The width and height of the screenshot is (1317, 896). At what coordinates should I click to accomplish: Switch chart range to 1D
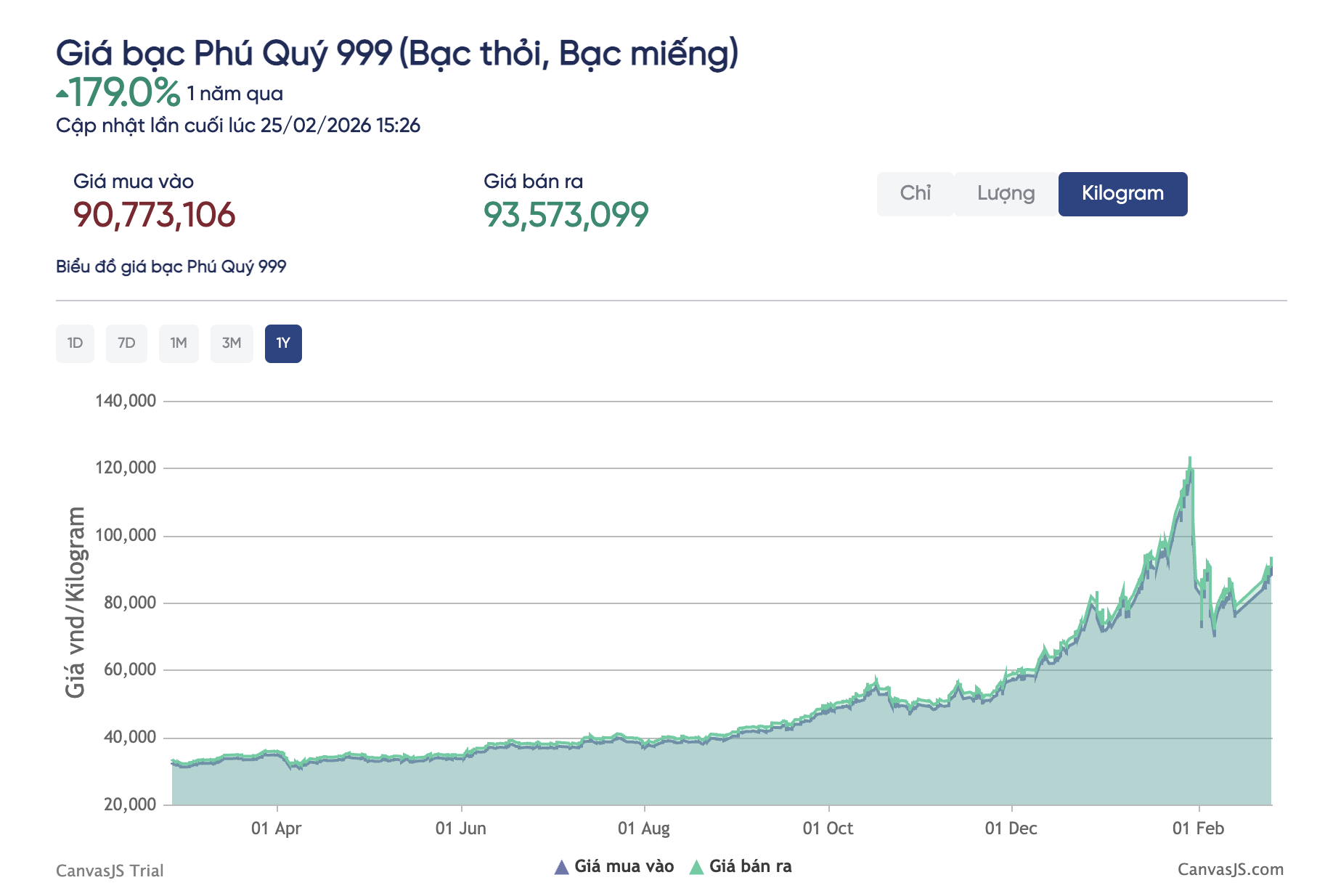pos(75,343)
